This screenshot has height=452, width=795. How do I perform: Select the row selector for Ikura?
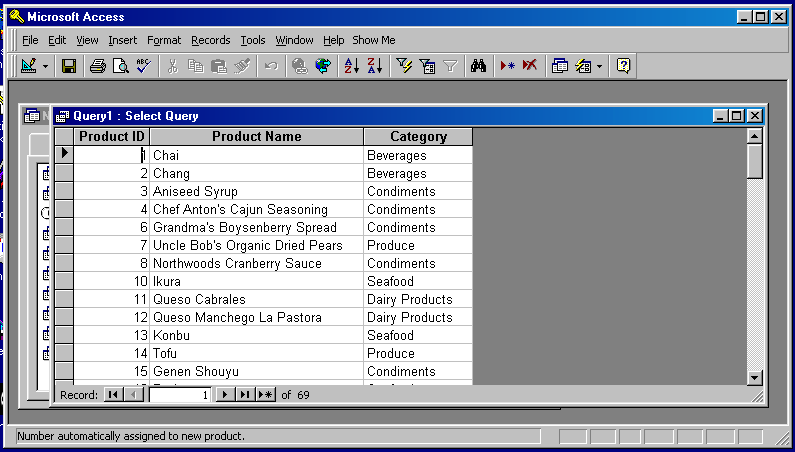click(x=63, y=282)
